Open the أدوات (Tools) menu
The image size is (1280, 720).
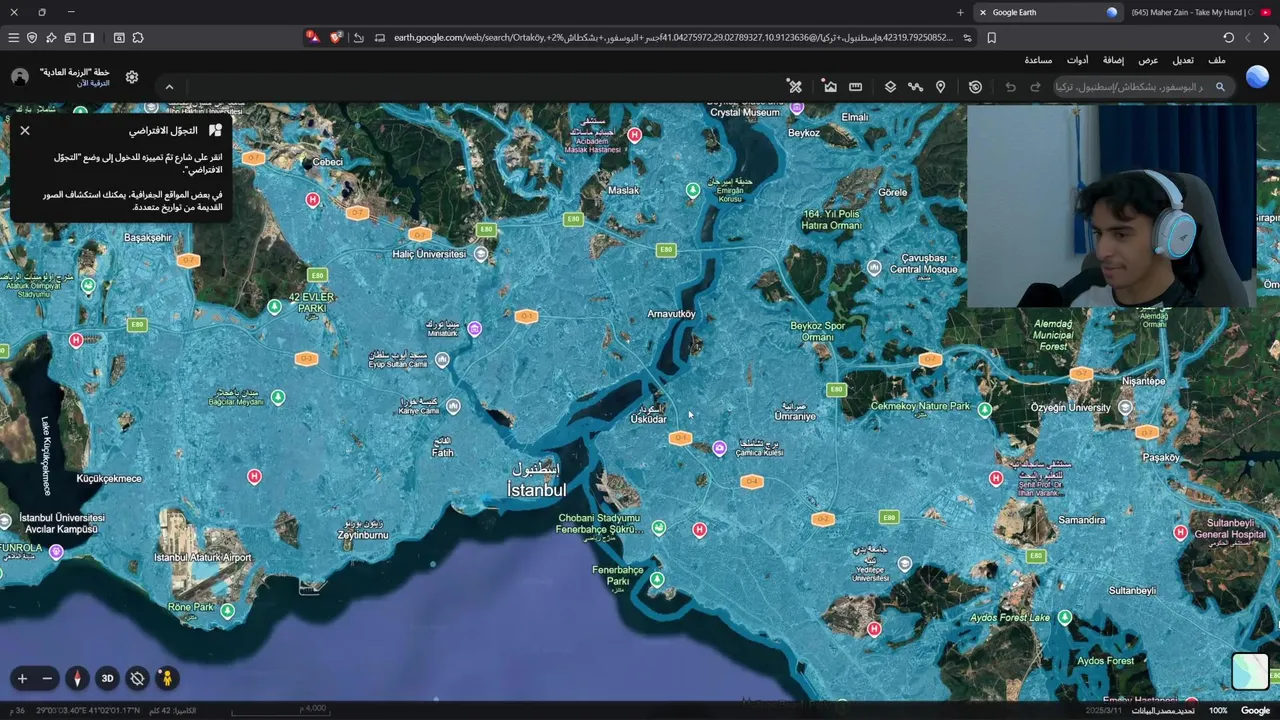tap(1077, 60)
